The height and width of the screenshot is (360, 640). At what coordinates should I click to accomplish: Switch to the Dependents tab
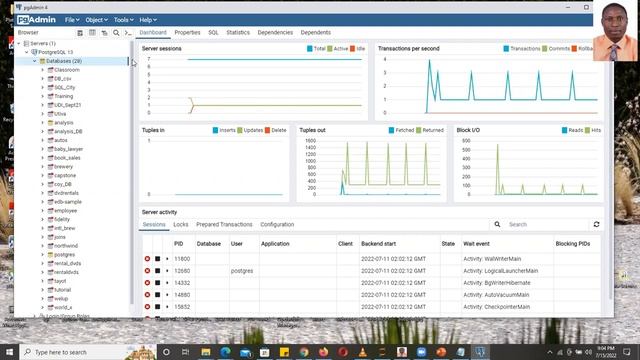coord(316,32)
